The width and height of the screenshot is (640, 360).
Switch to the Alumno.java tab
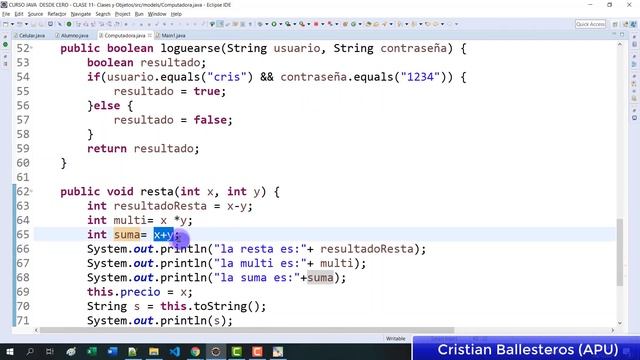pos(72,36)
